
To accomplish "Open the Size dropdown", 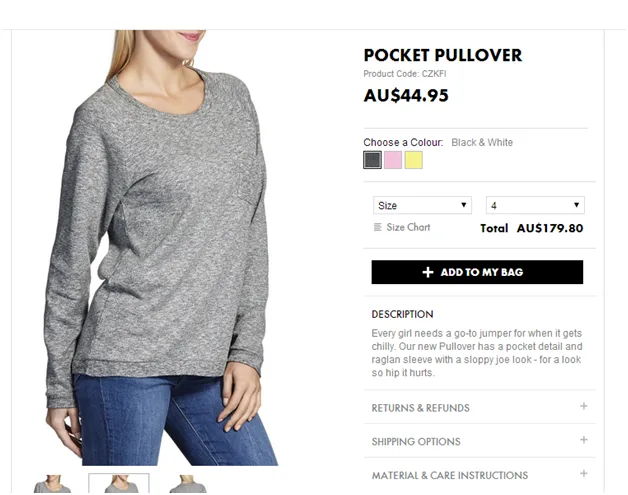I will click(x=422, y=205).
